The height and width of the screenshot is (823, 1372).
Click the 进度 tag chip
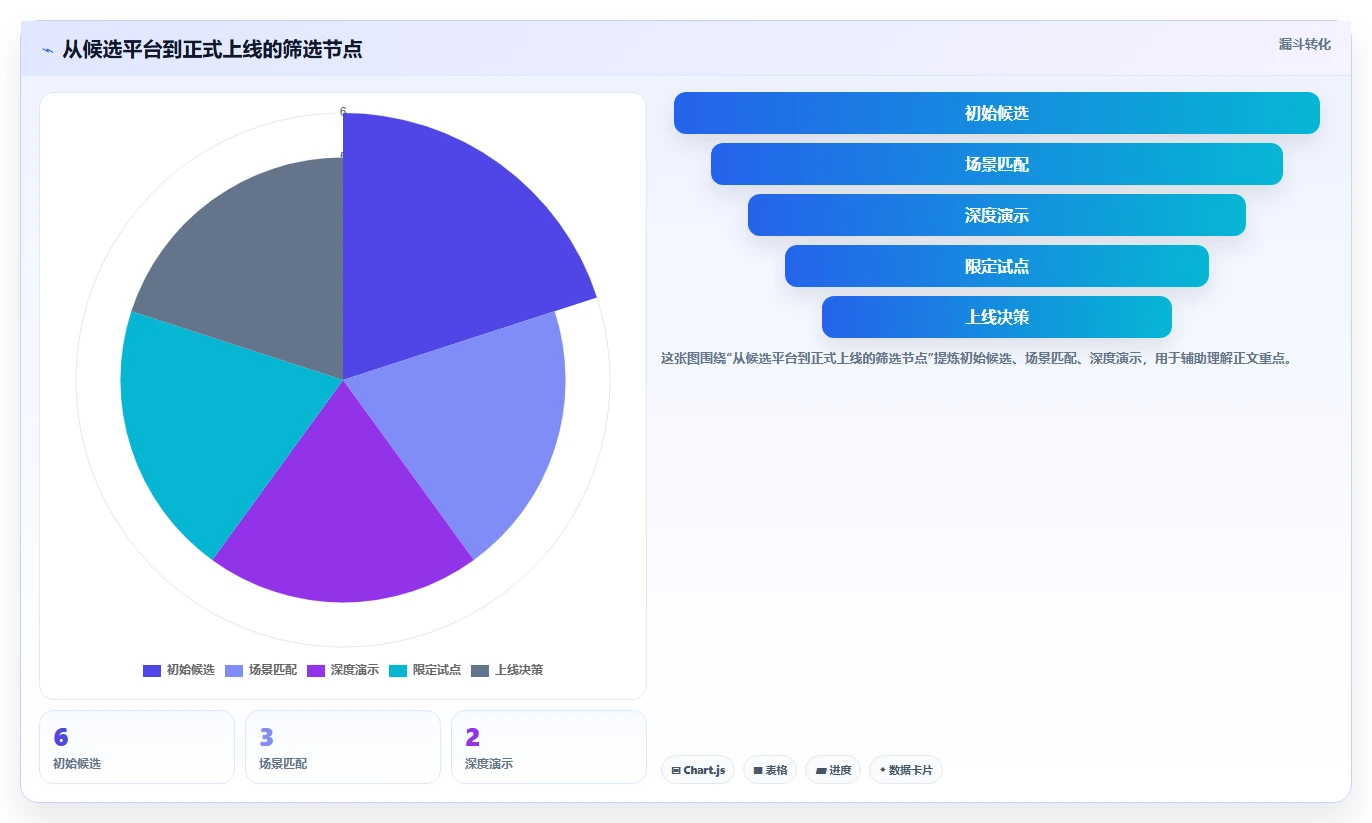pyautogui.click(x=833, y=770)
